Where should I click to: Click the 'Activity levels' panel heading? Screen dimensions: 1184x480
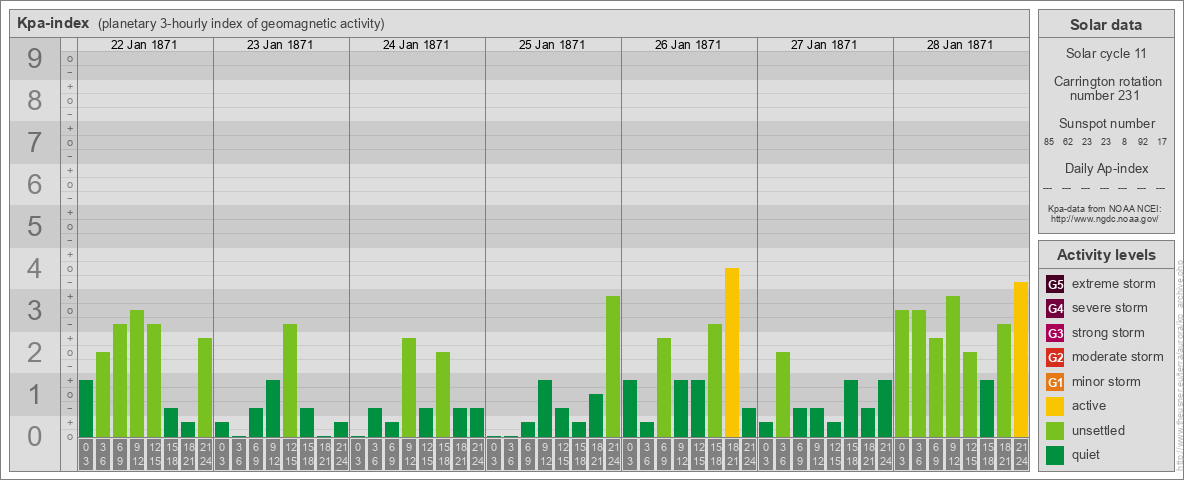(x=1106, y=255)
